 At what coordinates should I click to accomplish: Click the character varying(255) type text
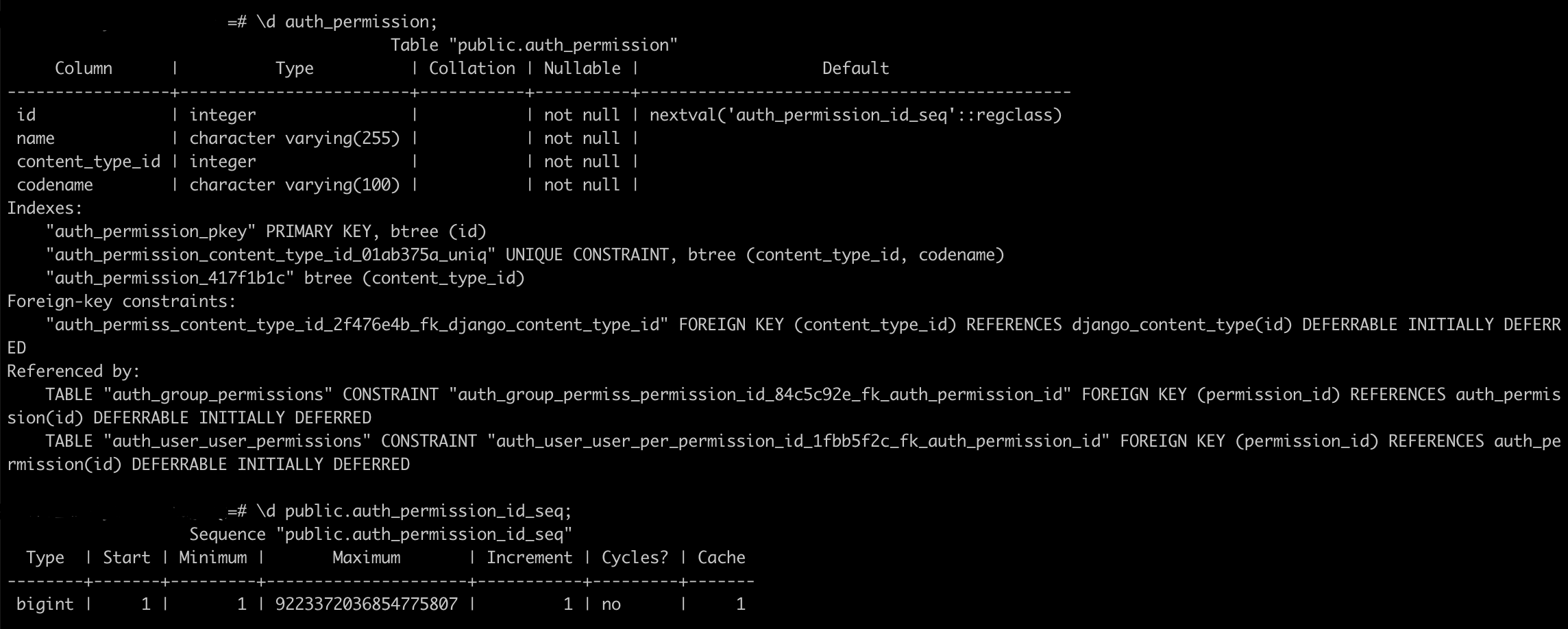coord(295,138)
